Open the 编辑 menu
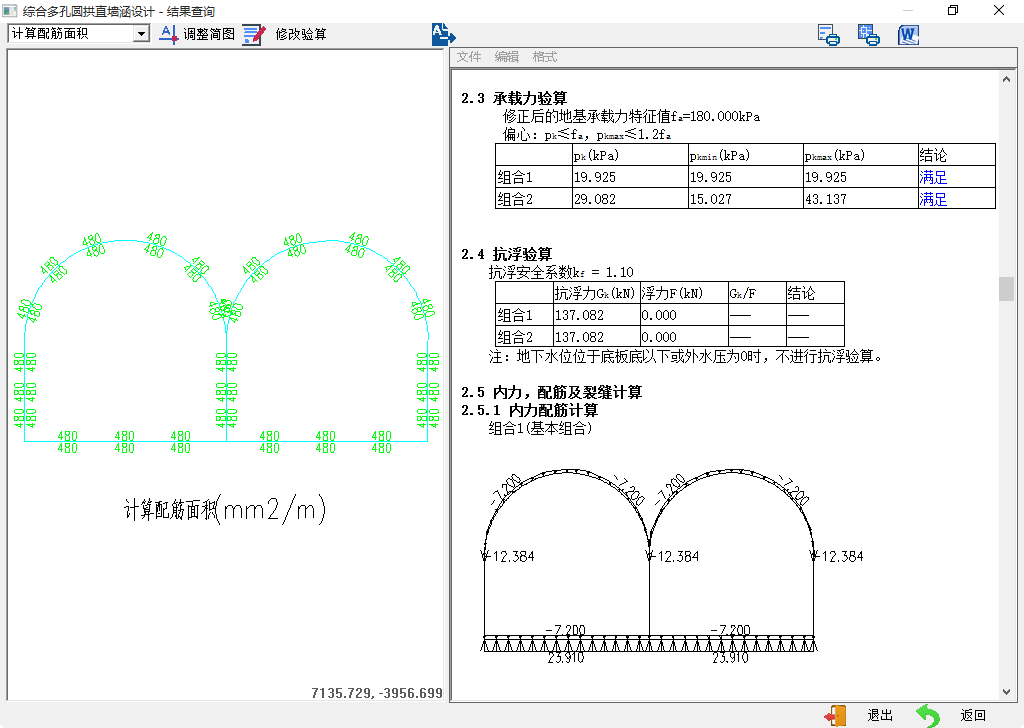1024x728 pixels. coord(507,57)
